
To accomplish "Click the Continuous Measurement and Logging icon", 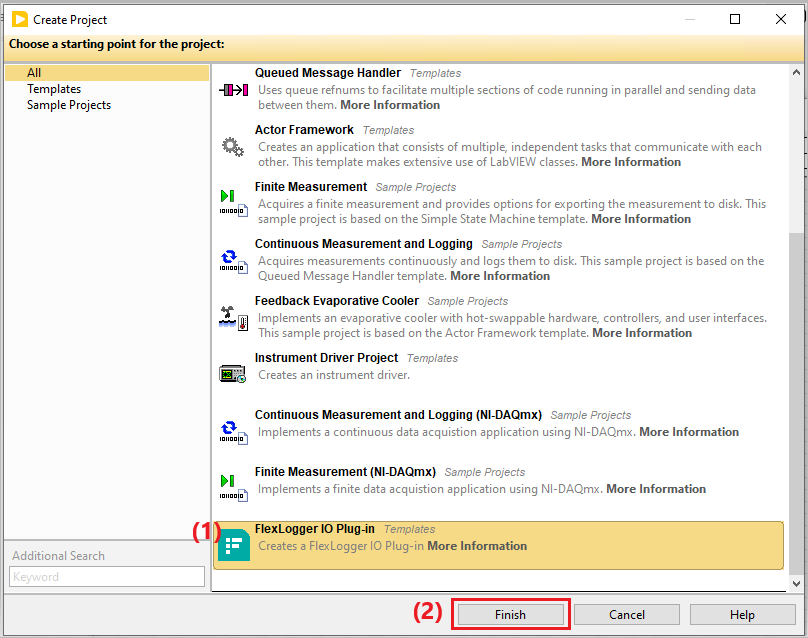I will click(x=234, y=261).
